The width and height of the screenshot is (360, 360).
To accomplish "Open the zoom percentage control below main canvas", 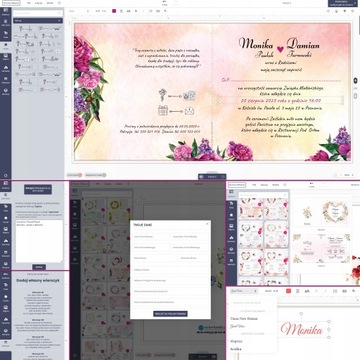I will (347, 175).
